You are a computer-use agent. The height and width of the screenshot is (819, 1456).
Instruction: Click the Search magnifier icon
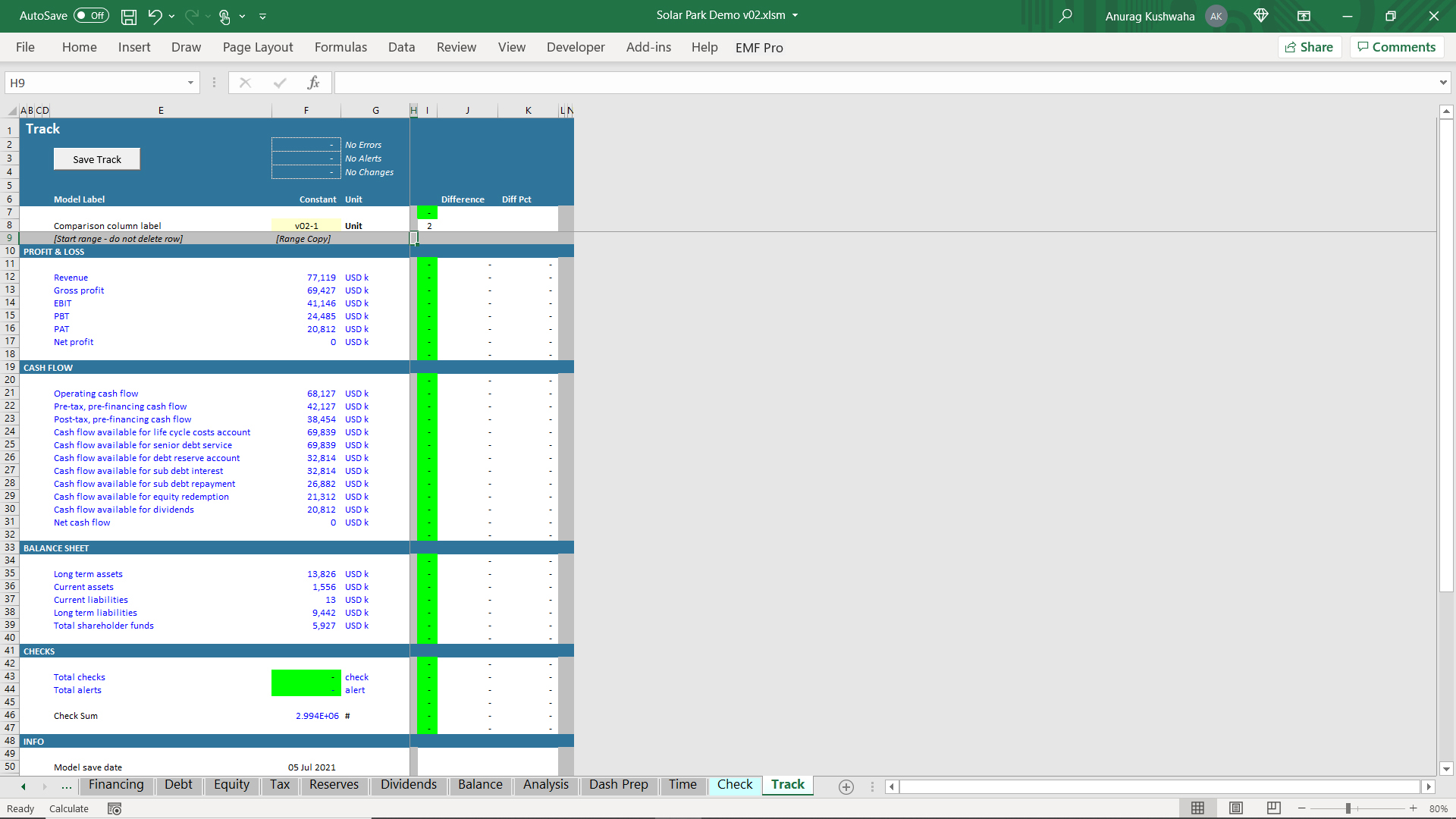pos(1065,16)
